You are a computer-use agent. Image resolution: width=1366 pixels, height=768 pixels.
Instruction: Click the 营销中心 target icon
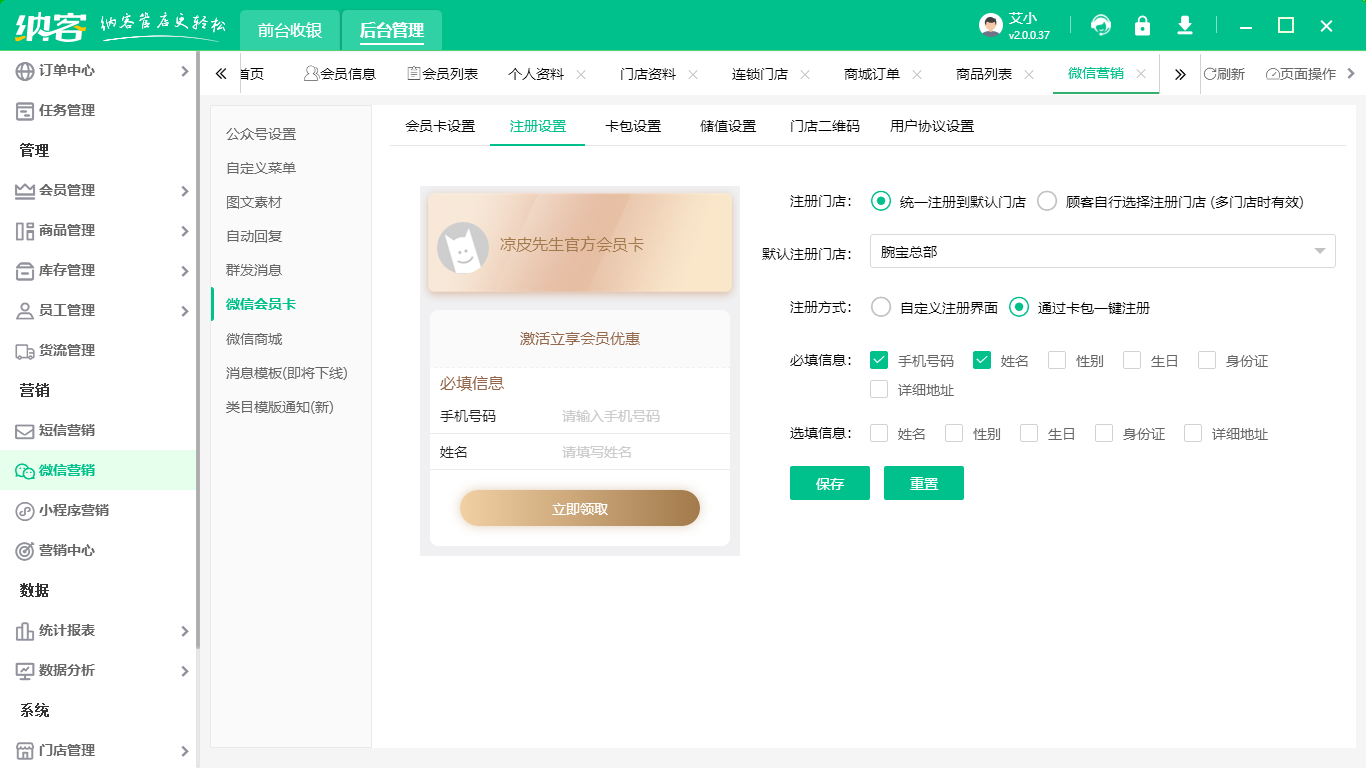(x=25, y=551)
